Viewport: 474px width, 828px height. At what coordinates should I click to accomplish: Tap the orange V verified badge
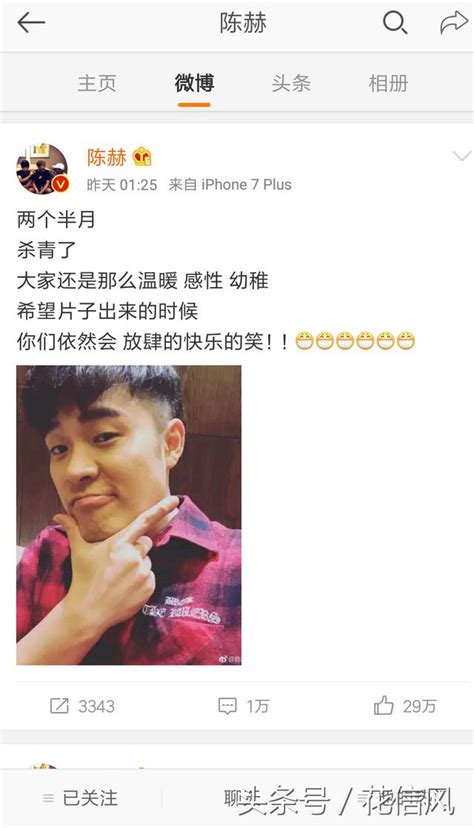61,184
